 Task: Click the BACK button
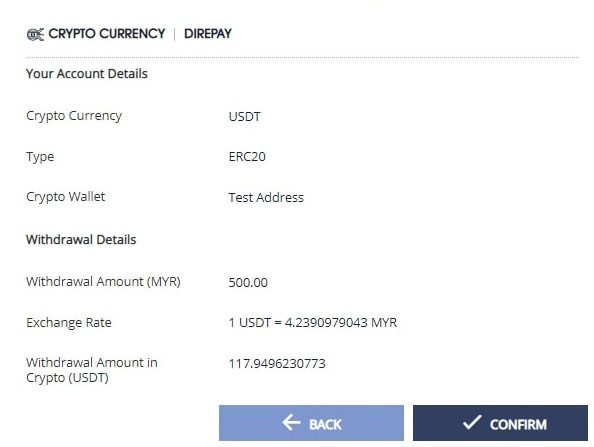click(x=311, y=423)
